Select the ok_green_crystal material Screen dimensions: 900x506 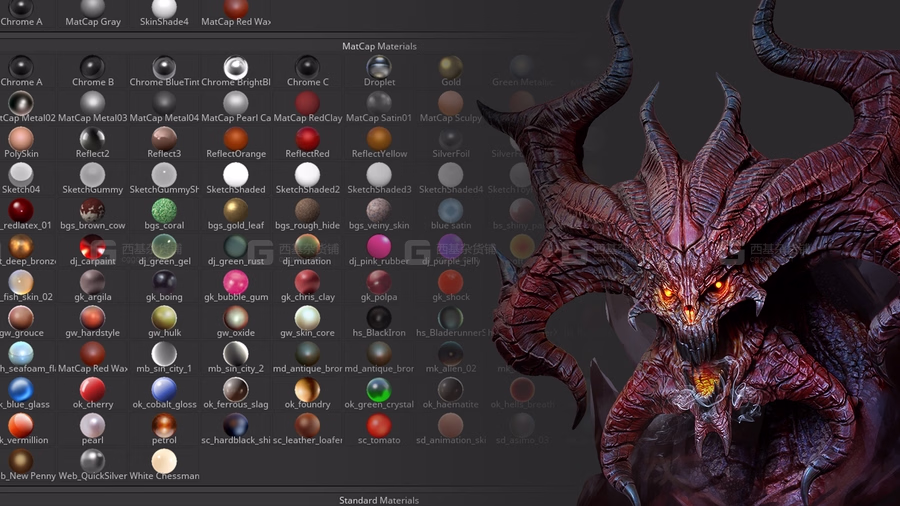coord(379,394)
